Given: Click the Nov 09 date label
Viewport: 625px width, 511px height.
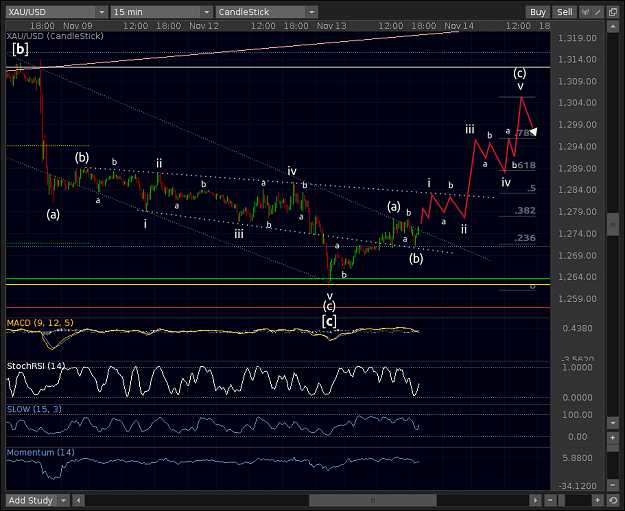Looking at the screenshot, I should (x=77, y=26).
